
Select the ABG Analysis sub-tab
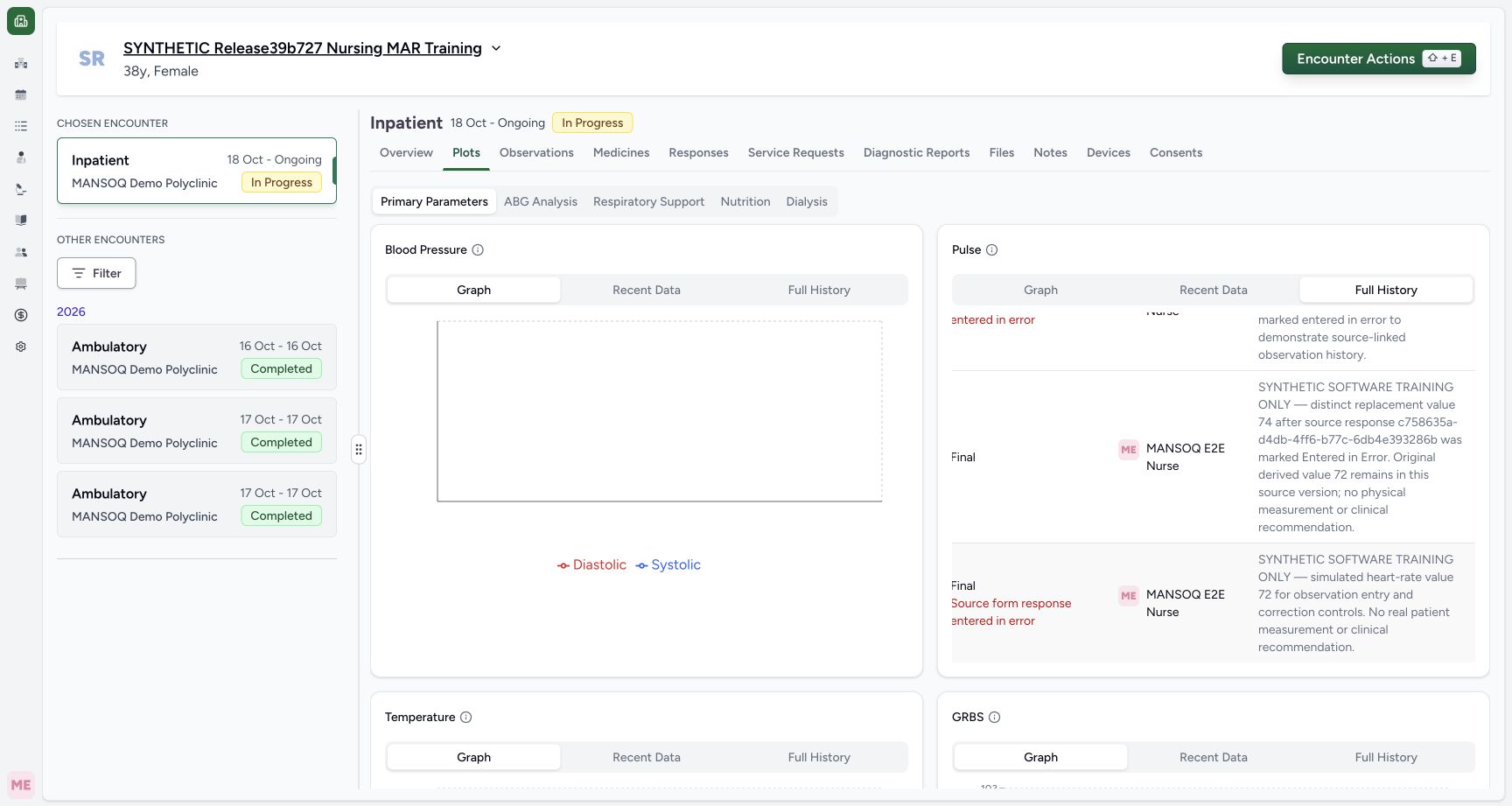[541, 201]
